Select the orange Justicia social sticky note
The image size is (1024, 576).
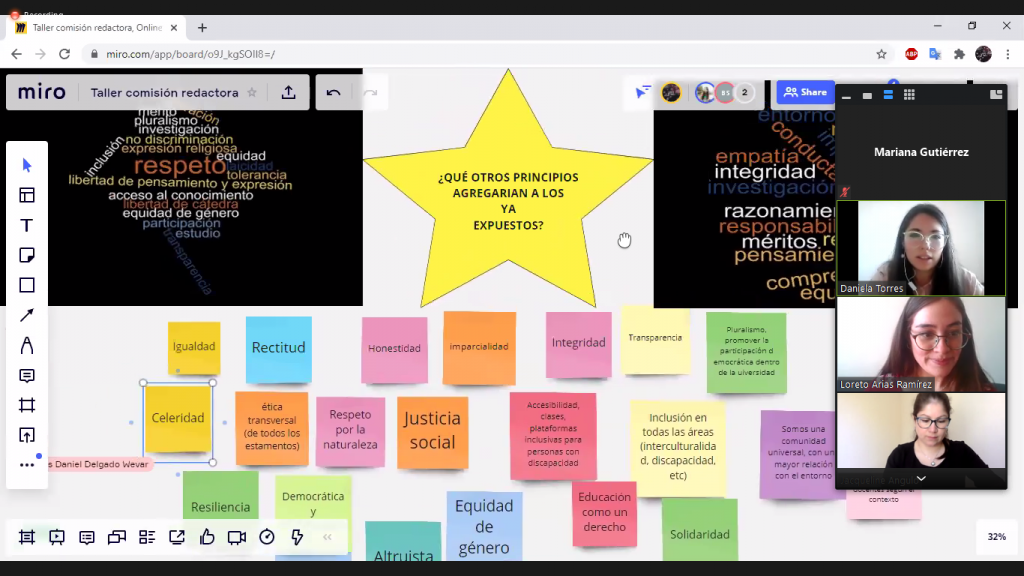(432, 431)
